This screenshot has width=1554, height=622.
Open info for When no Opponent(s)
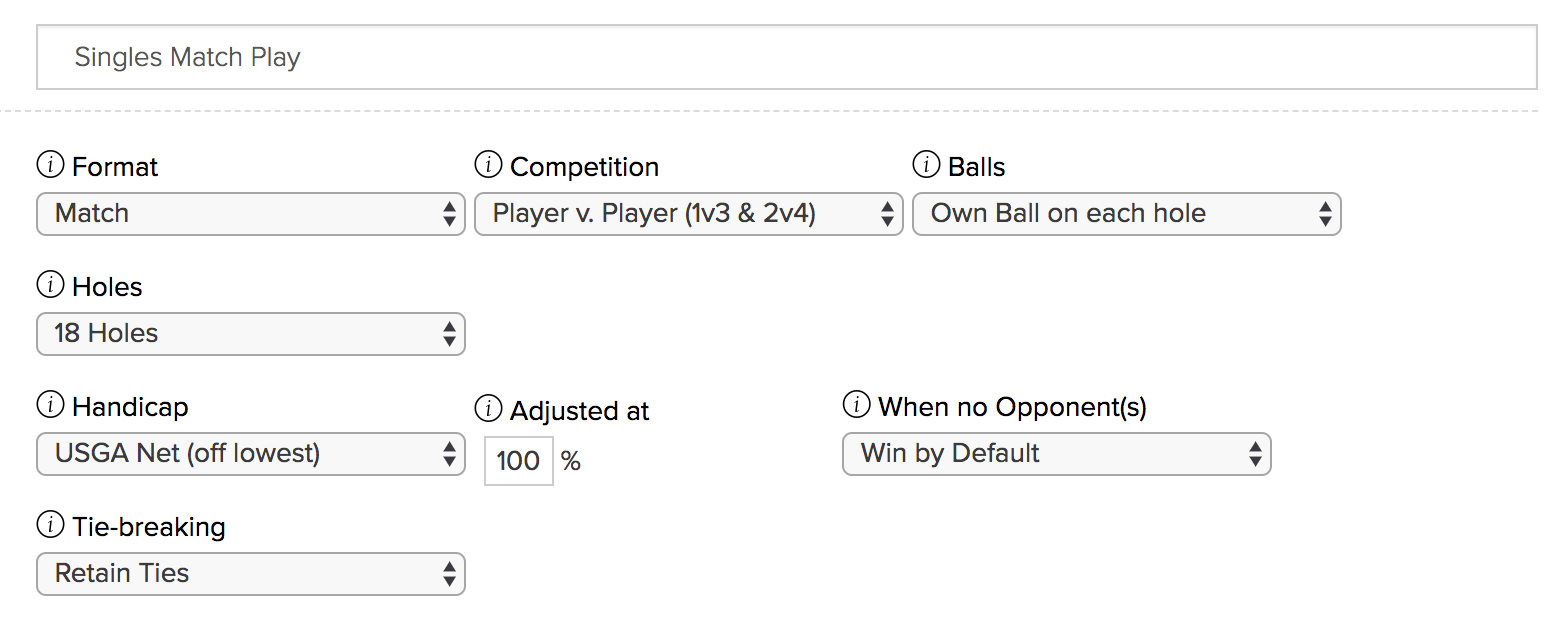[856, 405]
